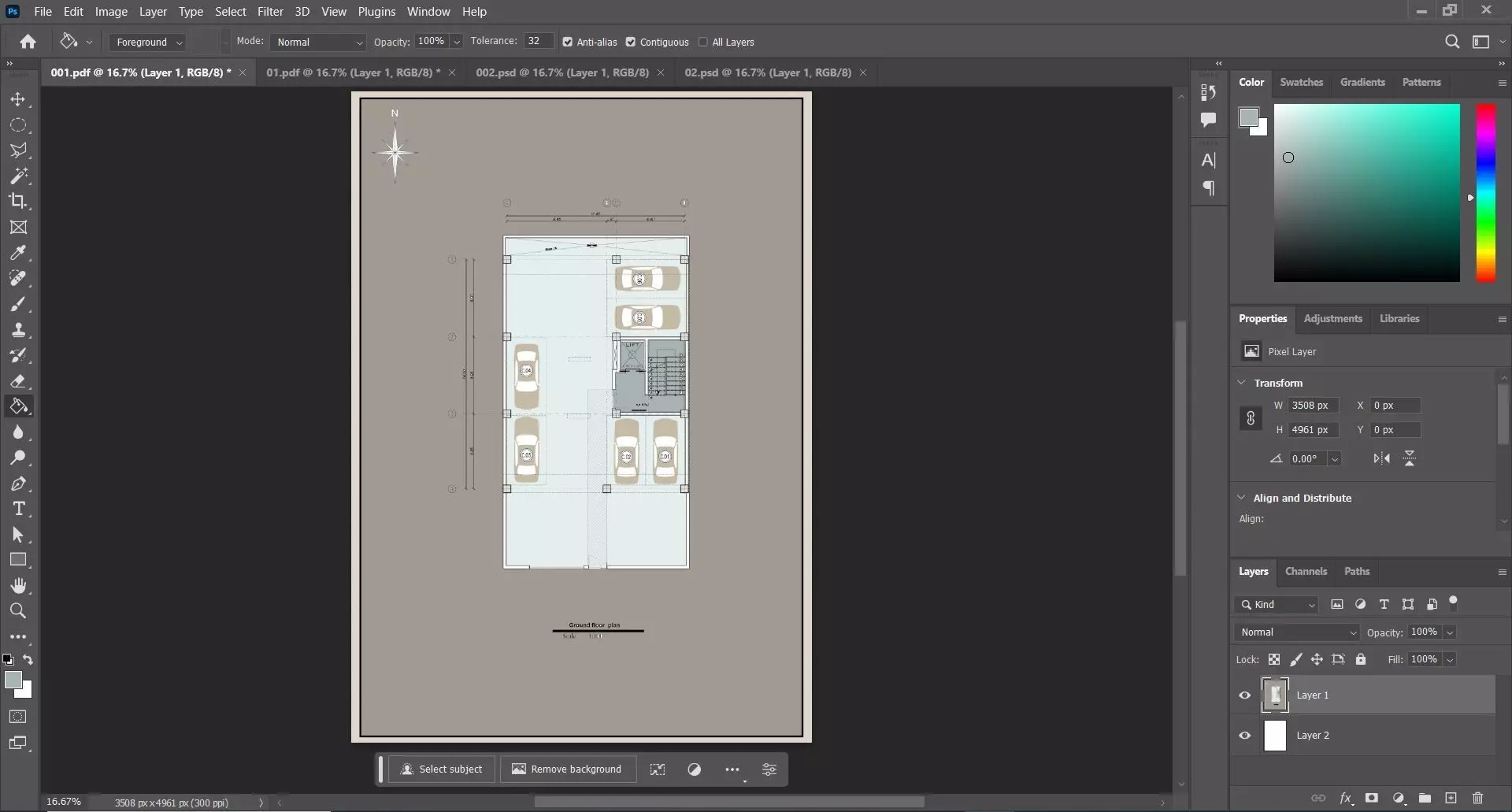Hide Layer 1 visibility eye
1512x812 pixels.
pyautogui.click(x=1245, y=695)
